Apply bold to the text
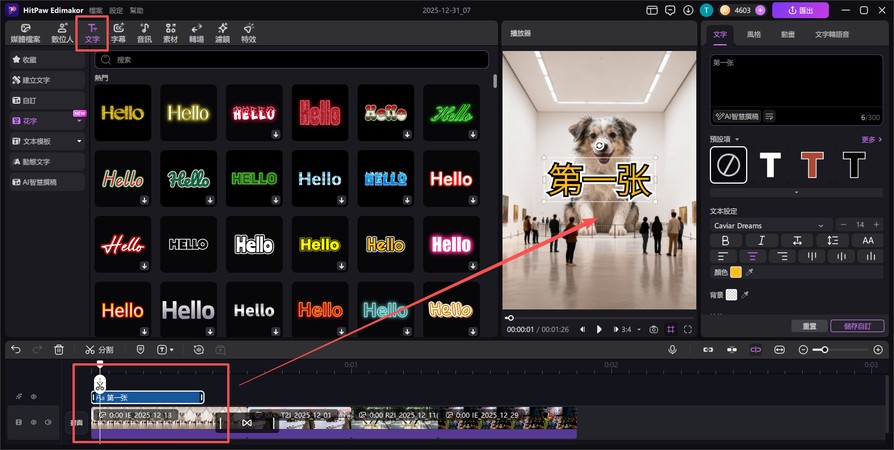 [726, 241]
